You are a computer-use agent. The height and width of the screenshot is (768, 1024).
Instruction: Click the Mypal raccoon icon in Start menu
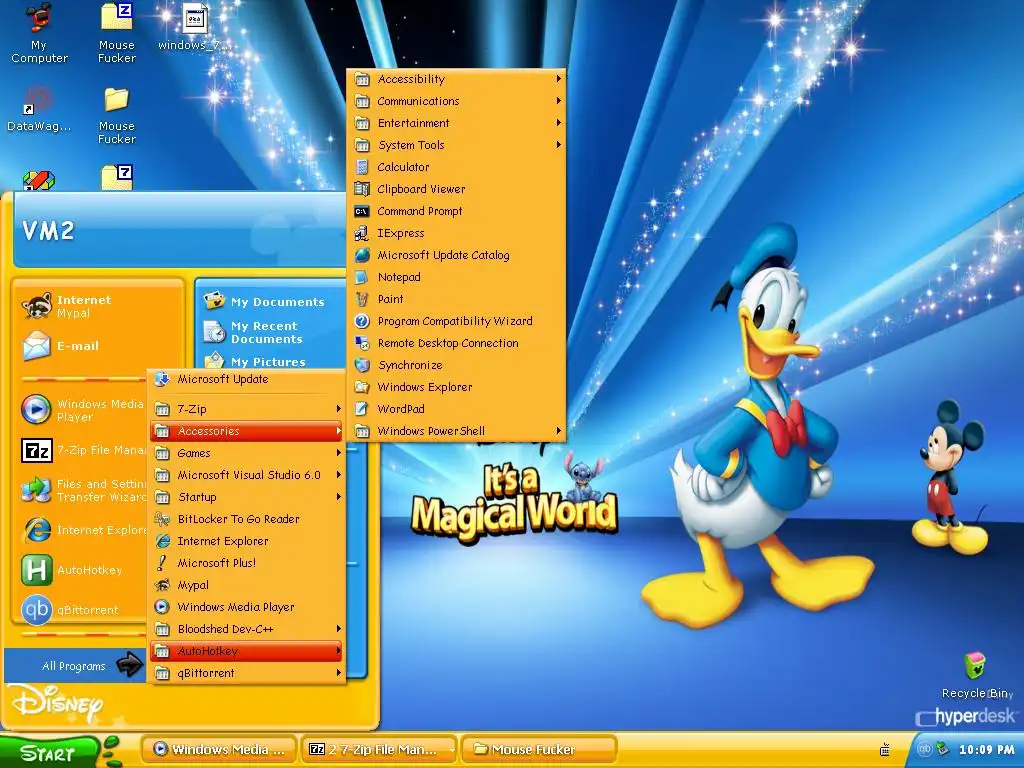pos(37,306)
